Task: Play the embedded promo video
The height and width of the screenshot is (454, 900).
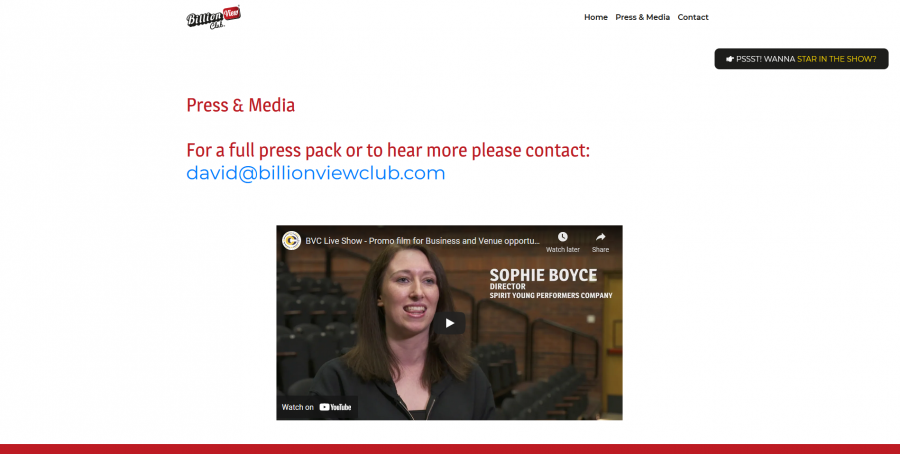Action: click(x=449, y=323)
